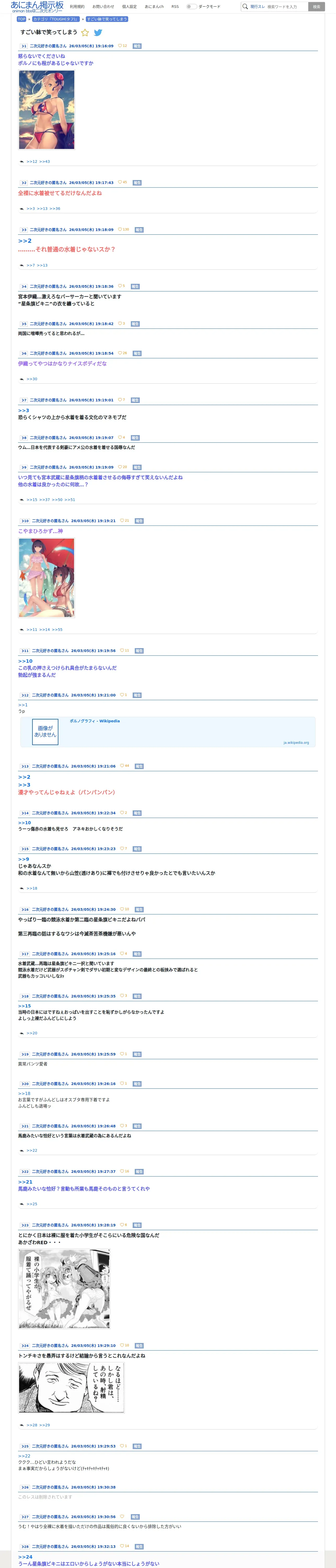Report post 1 with 報告 button
The width and height of the screenshot is (336, 1568).
(137, 46)
